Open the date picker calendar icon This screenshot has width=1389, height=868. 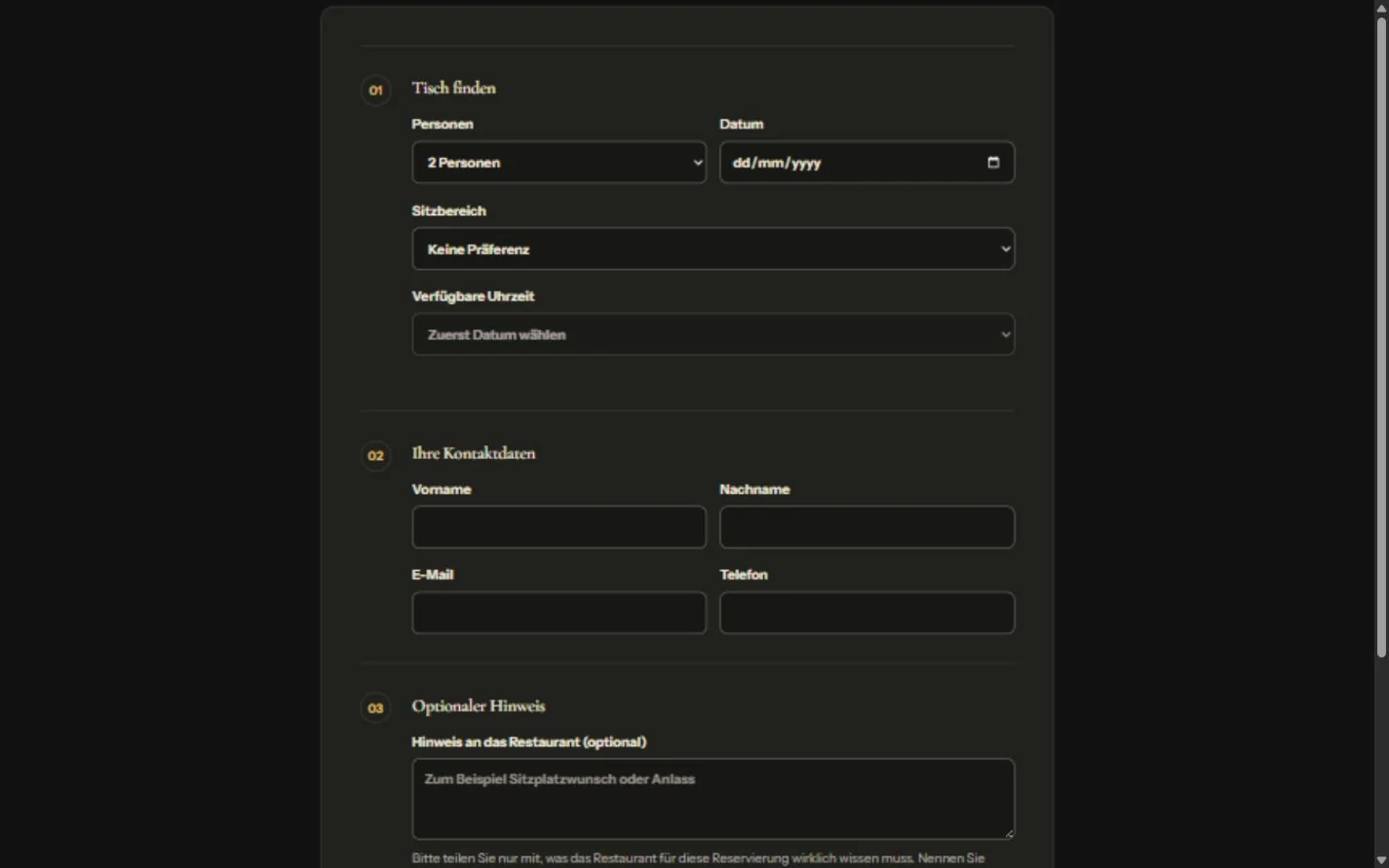pos(993,163)
